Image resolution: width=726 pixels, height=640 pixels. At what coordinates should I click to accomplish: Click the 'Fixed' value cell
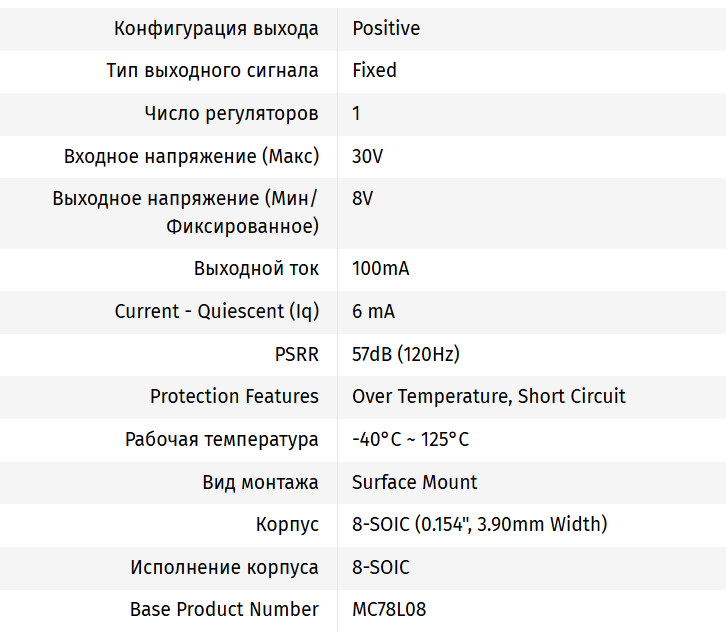click(374, 70)
